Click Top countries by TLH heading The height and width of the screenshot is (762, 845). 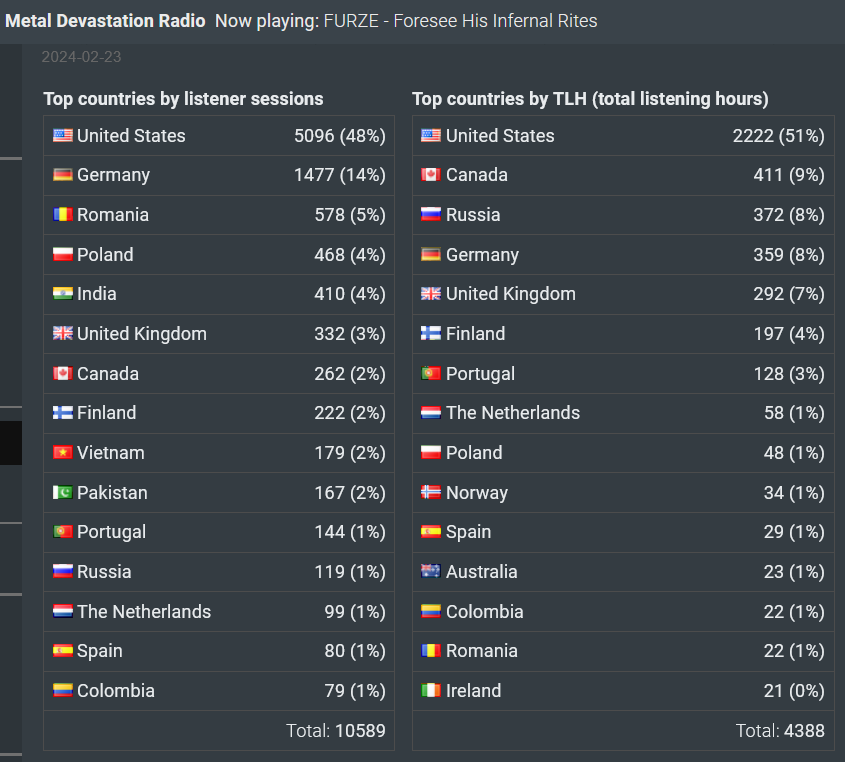click(590, 99)
